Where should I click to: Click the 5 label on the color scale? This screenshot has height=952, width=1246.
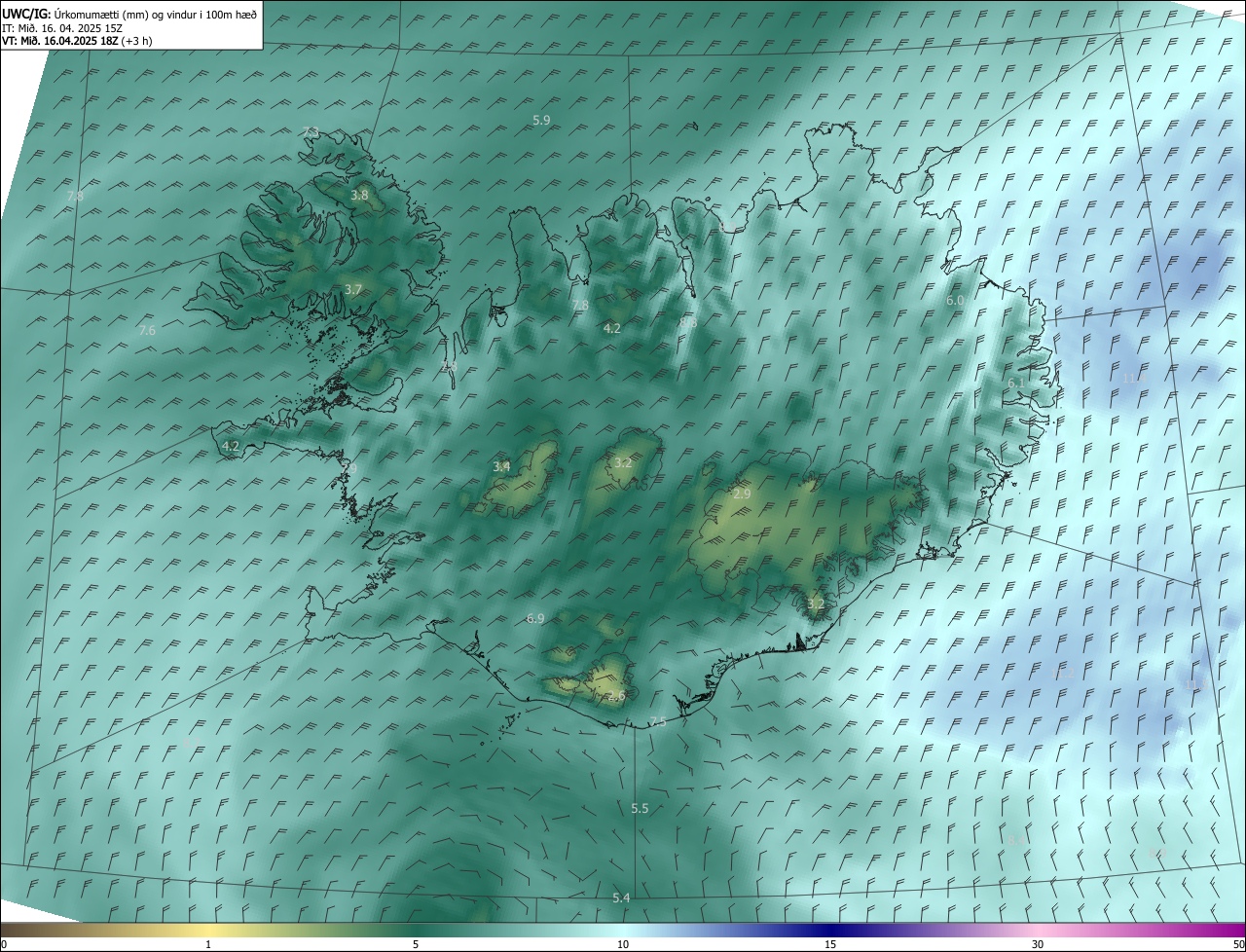pyautogui.click(x=416, y=945)
